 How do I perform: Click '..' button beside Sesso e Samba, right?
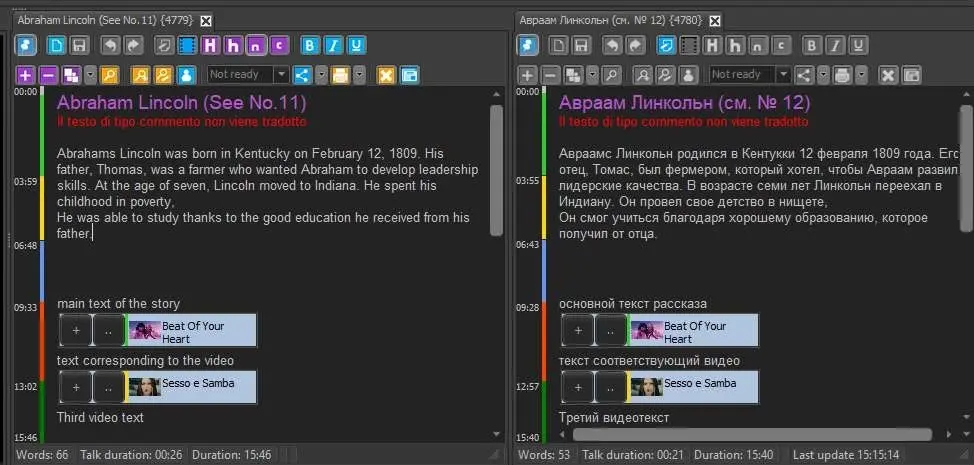610,387
